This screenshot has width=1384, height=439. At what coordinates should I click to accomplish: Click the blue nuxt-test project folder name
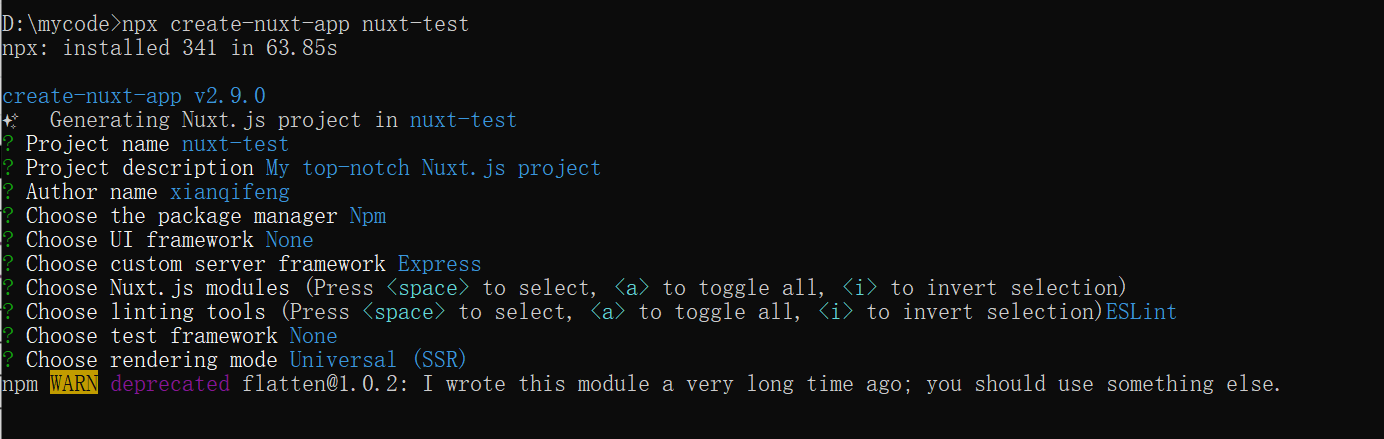click(463, 121)
